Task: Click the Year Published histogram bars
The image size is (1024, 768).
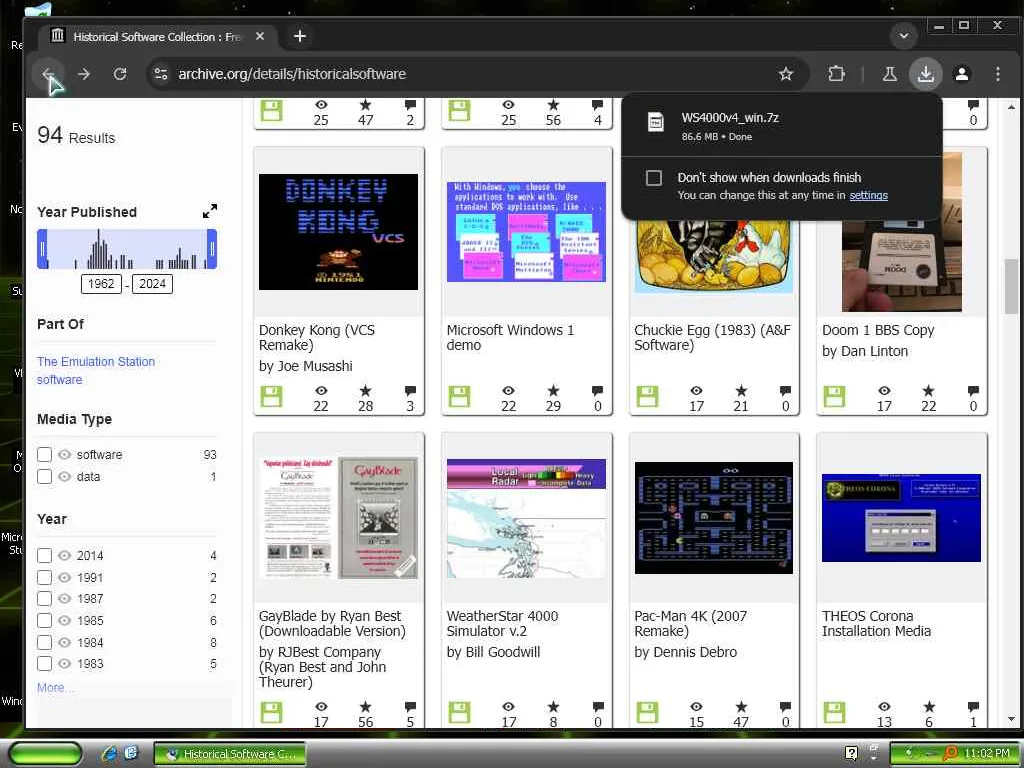Action: [x=127, y=249]
